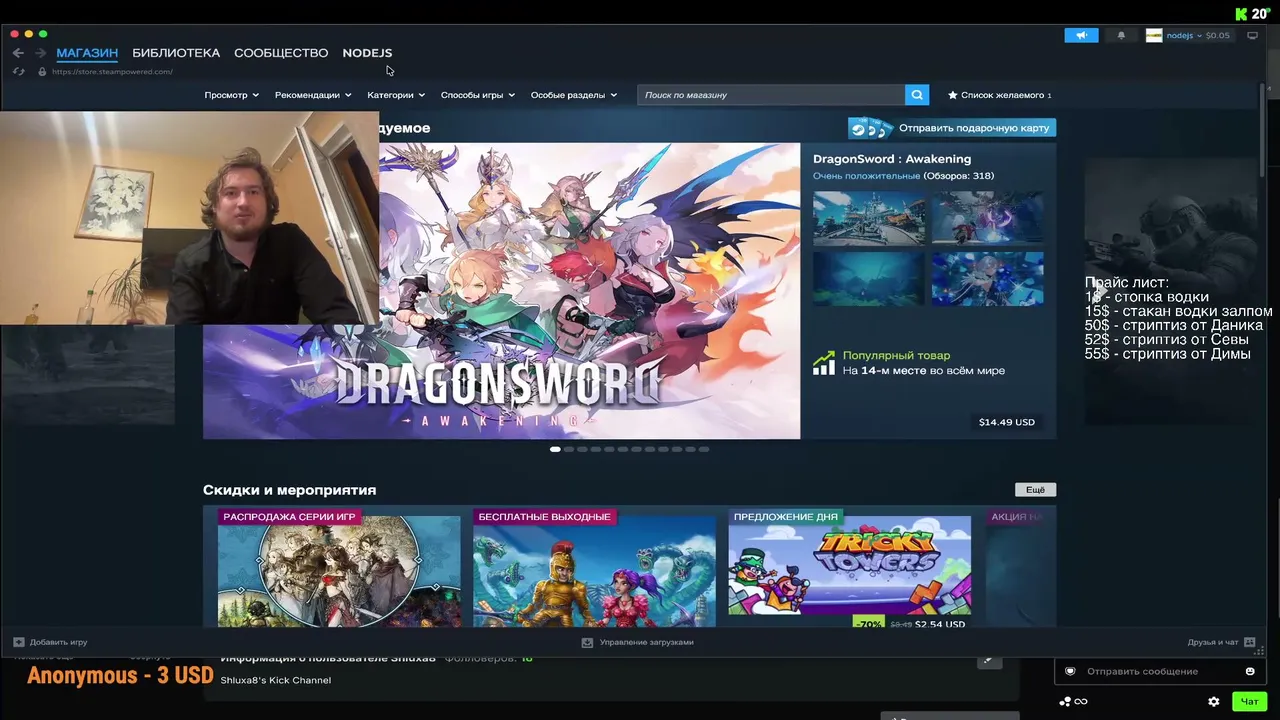Viewport: 1280px width, 720px height.
Task: Switch to Big Picture mode with the monitor icon
Action: (1252, 35)
